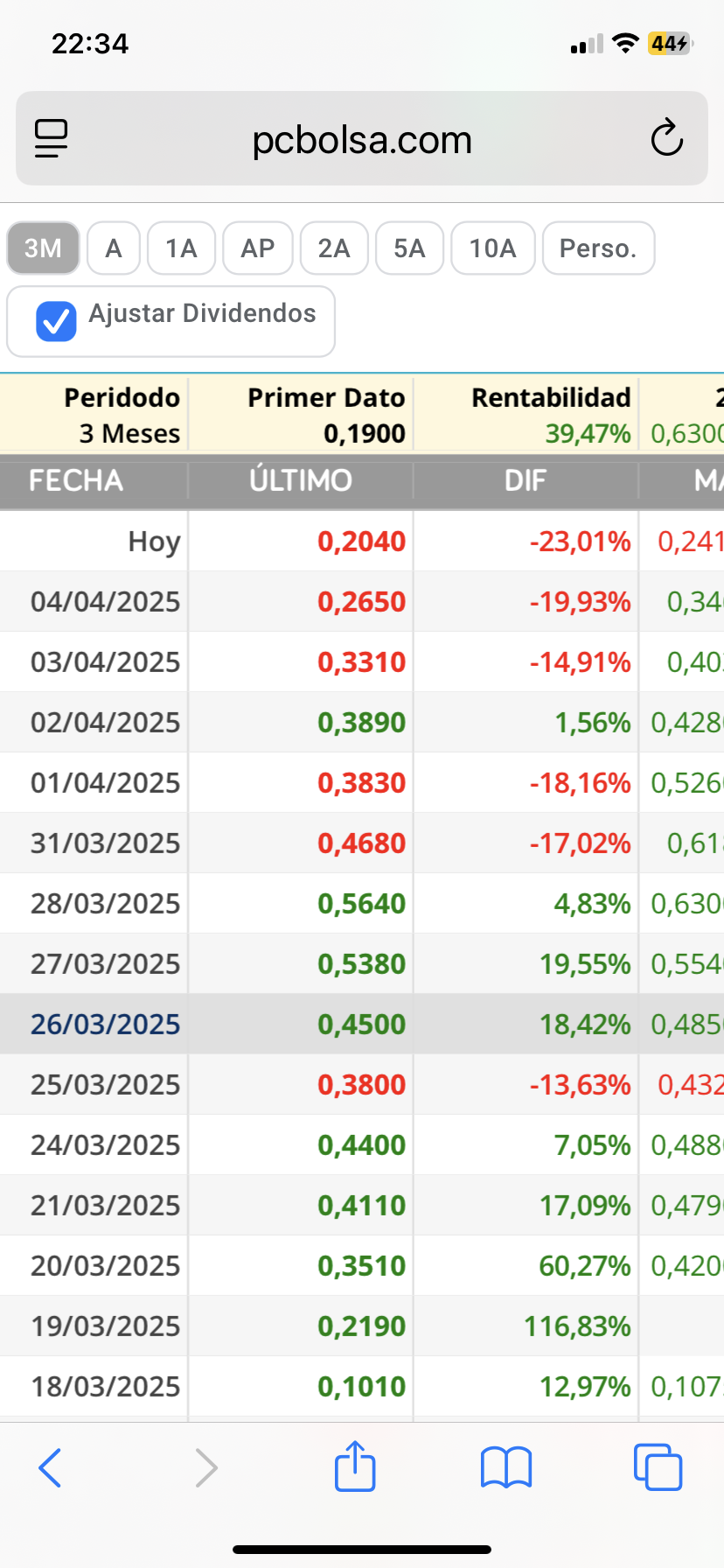724x1568 pixels.
Task: Select the 10A period button
Action: (492, 248)
